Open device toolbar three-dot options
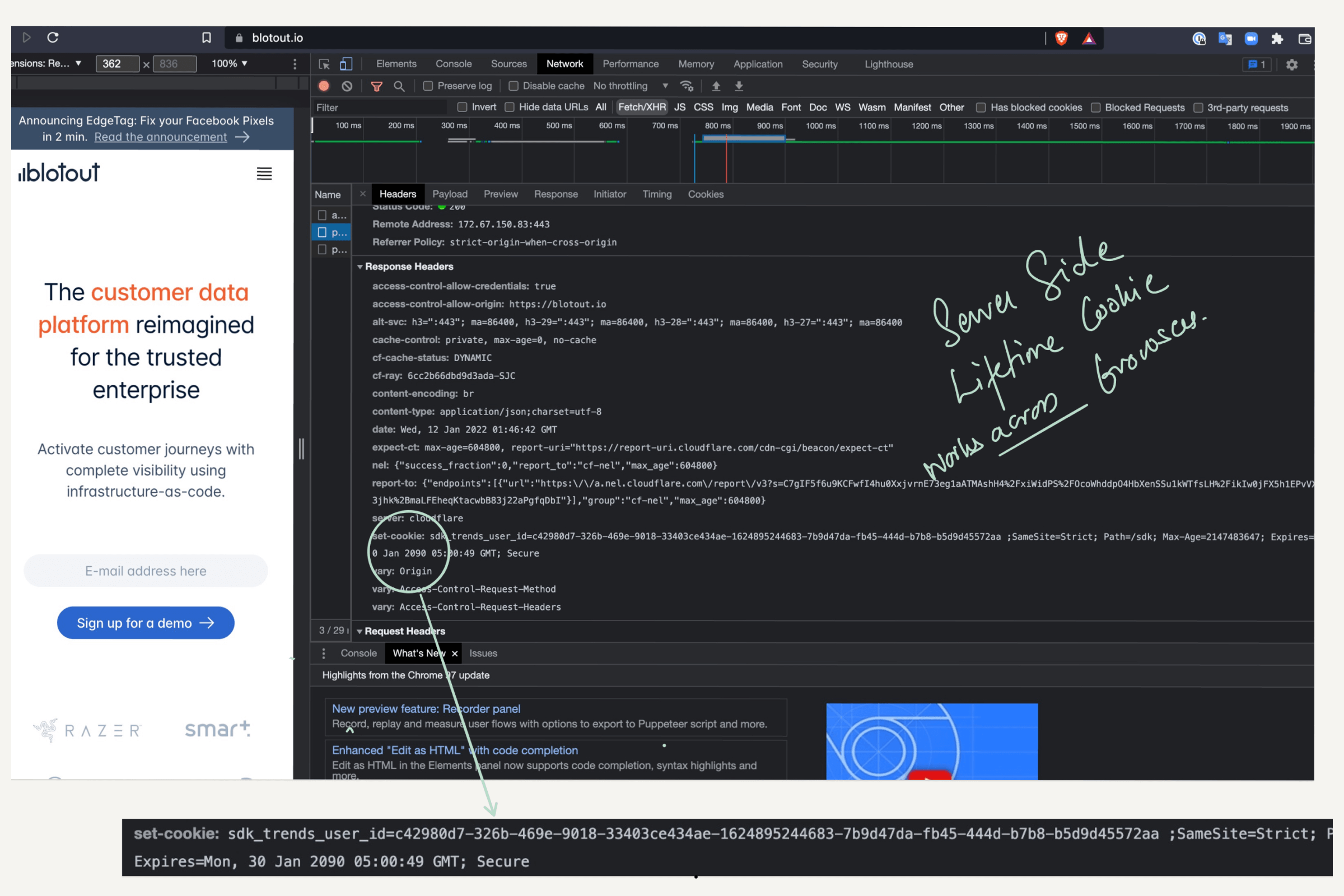Screen dimensions: 1344x896 tap(295, 64)
